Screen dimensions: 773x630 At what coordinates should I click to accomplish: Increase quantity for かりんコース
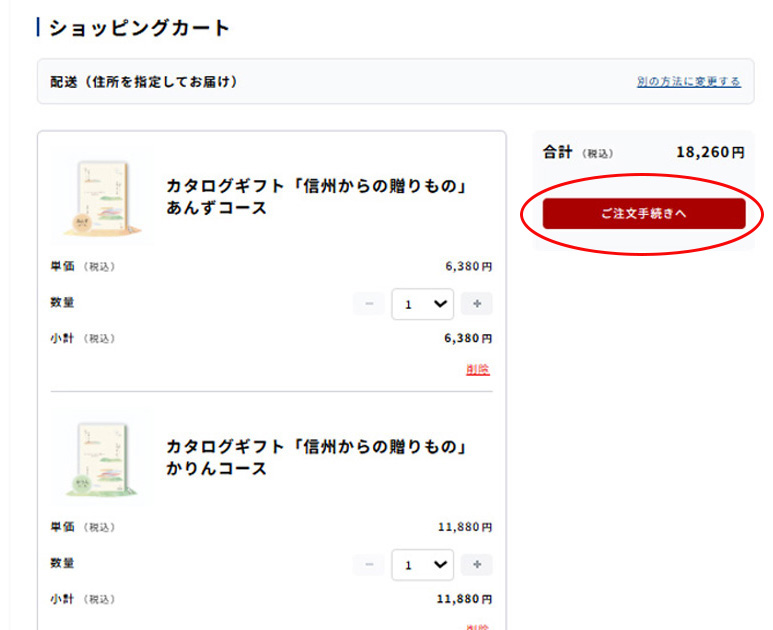coord(477,564)
